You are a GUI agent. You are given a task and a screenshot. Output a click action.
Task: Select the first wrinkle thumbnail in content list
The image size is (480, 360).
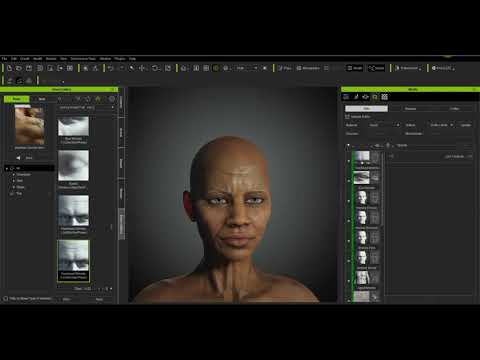pos(73,126)
